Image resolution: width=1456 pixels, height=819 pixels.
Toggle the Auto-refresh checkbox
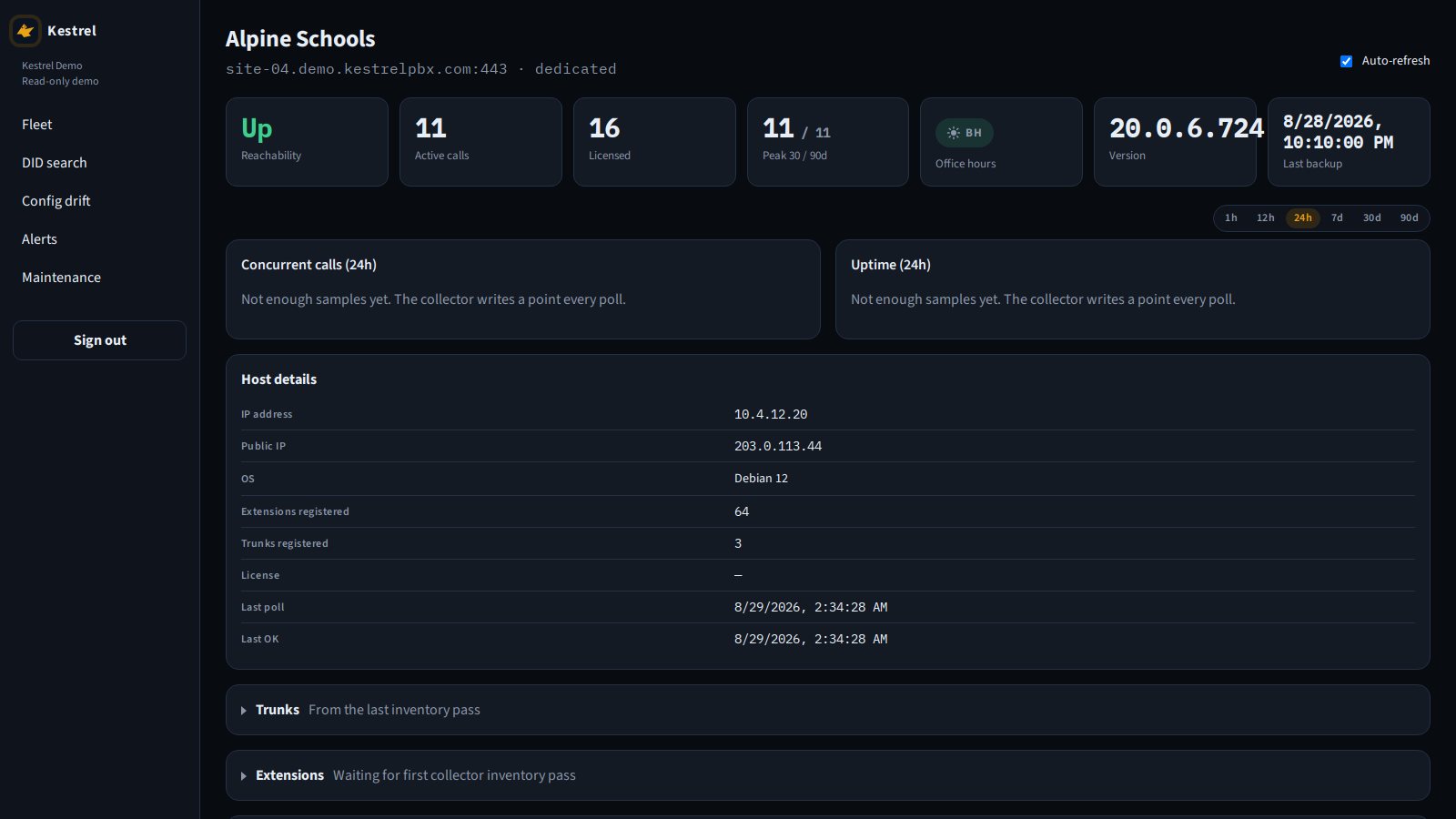[x=1346, y=61]
